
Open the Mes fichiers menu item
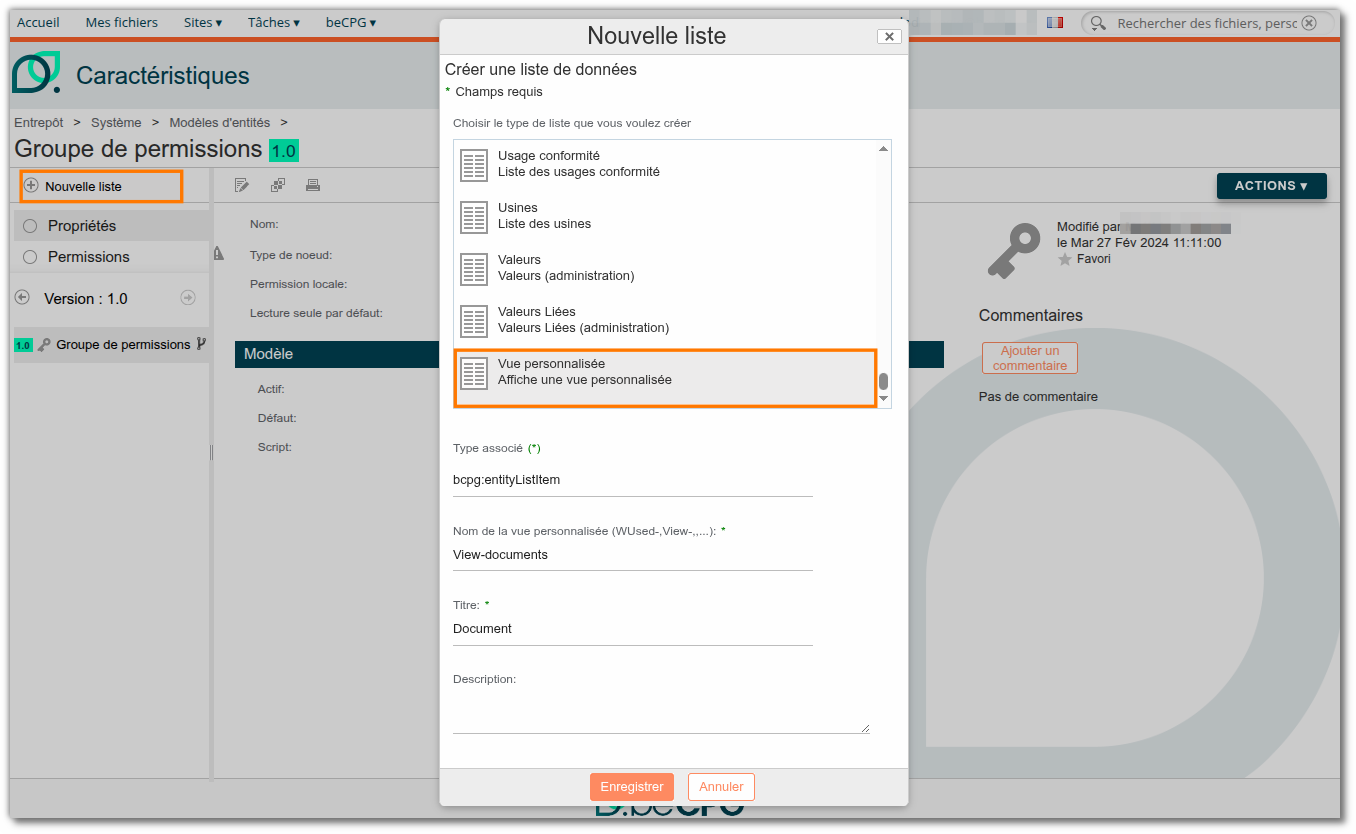click(x=122, y=22)
